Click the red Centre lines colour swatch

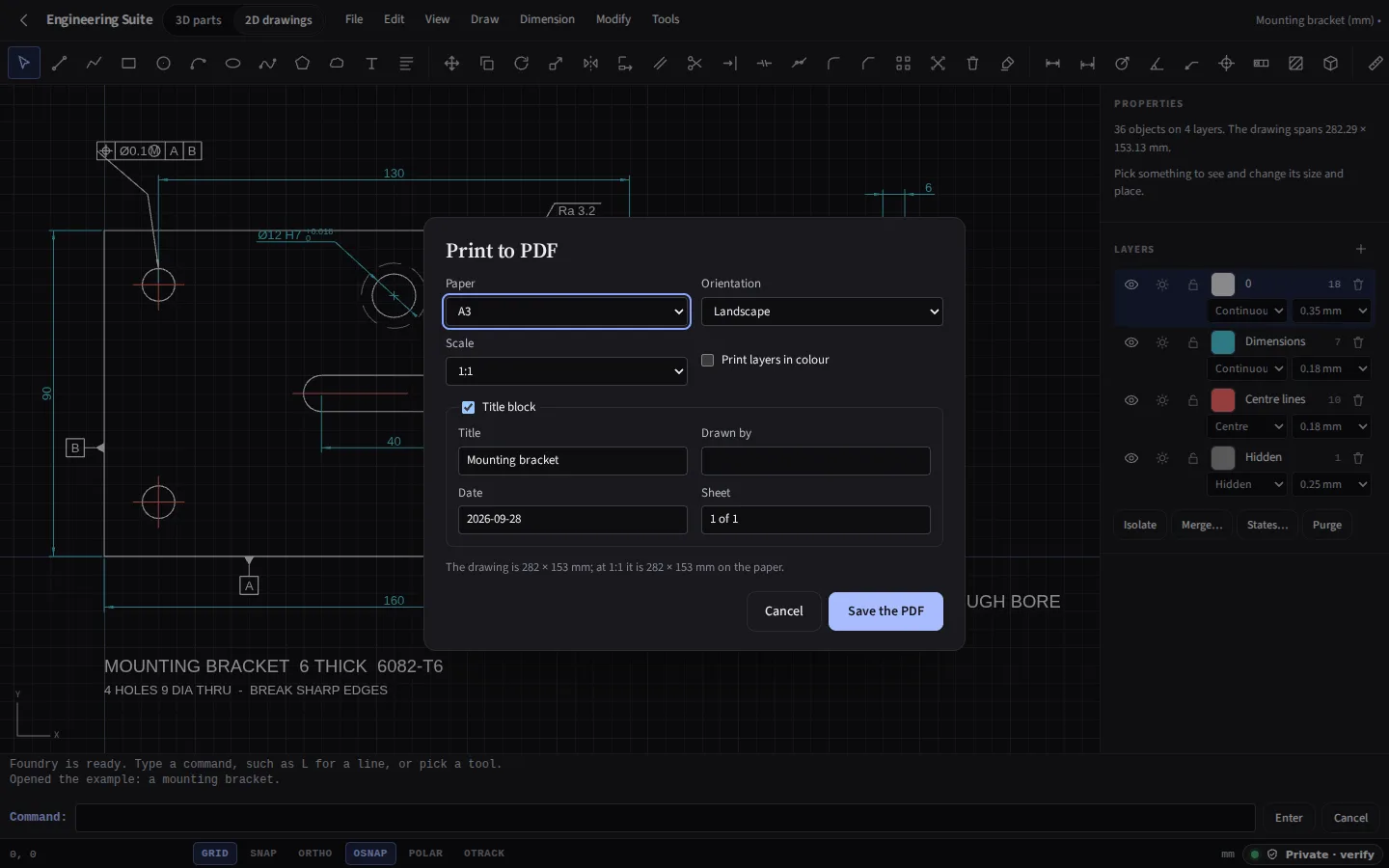tap(1223, 400)
